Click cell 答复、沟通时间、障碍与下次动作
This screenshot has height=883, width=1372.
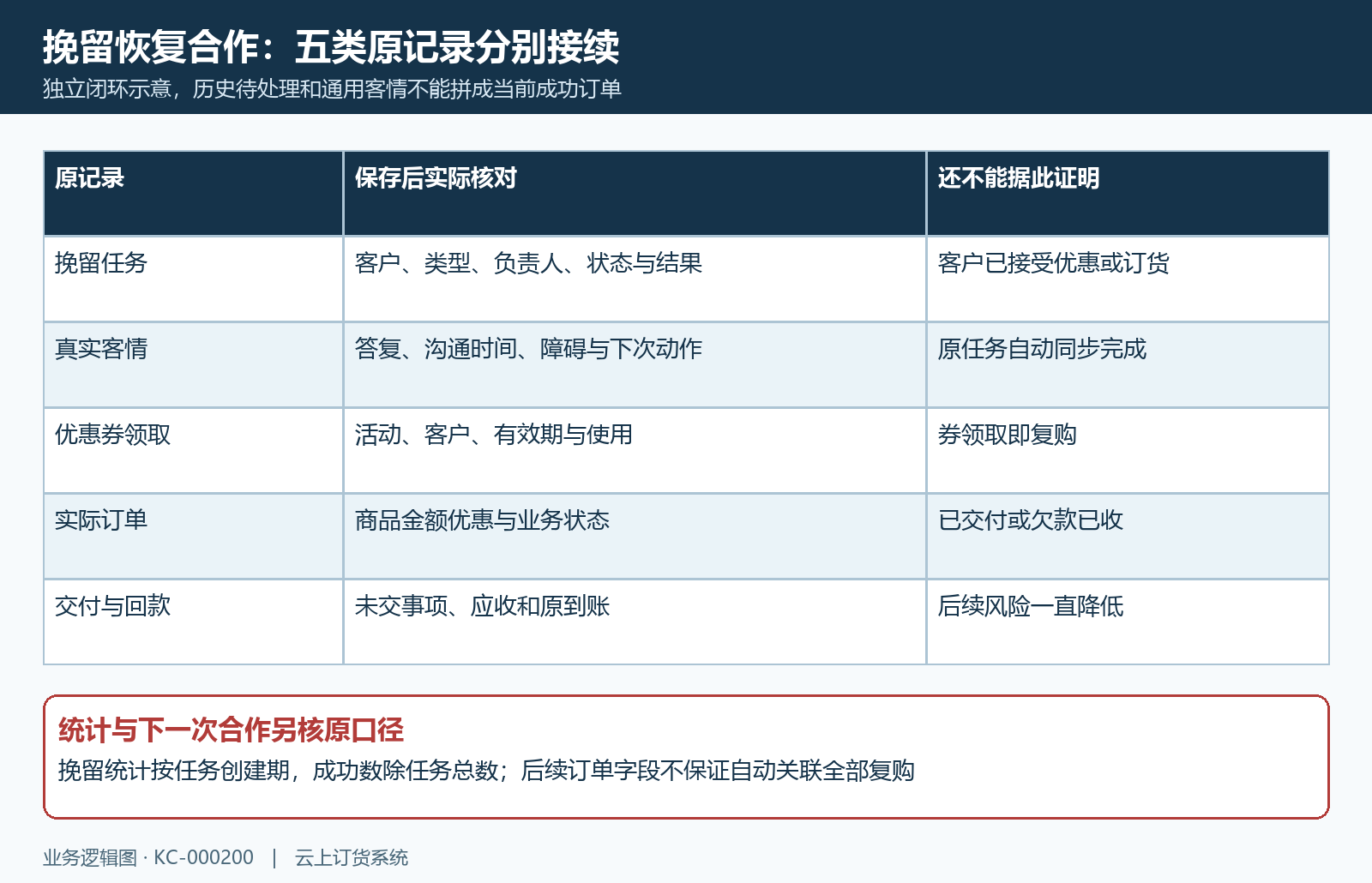tap(635, 365)
